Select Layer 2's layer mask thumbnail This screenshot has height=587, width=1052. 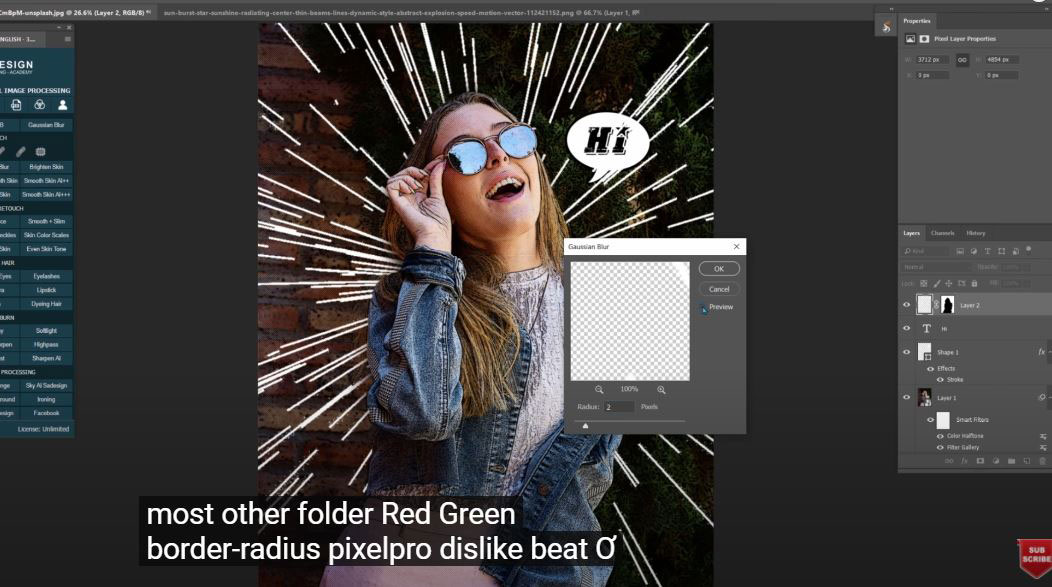point(947,305)
